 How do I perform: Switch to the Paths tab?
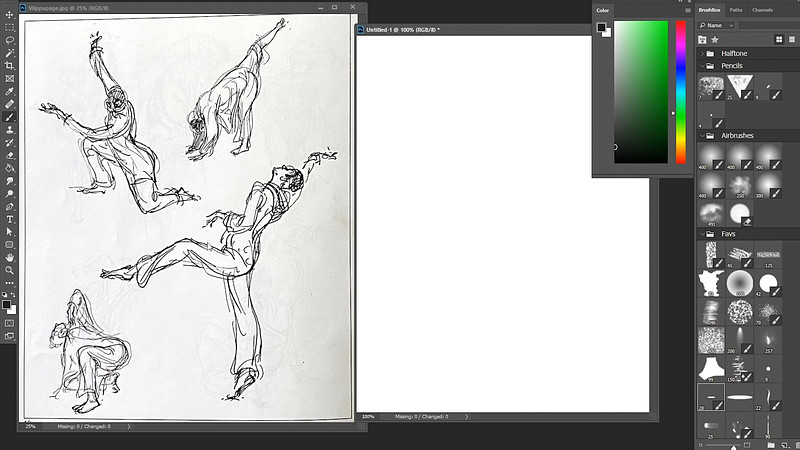tap(736, 10)
